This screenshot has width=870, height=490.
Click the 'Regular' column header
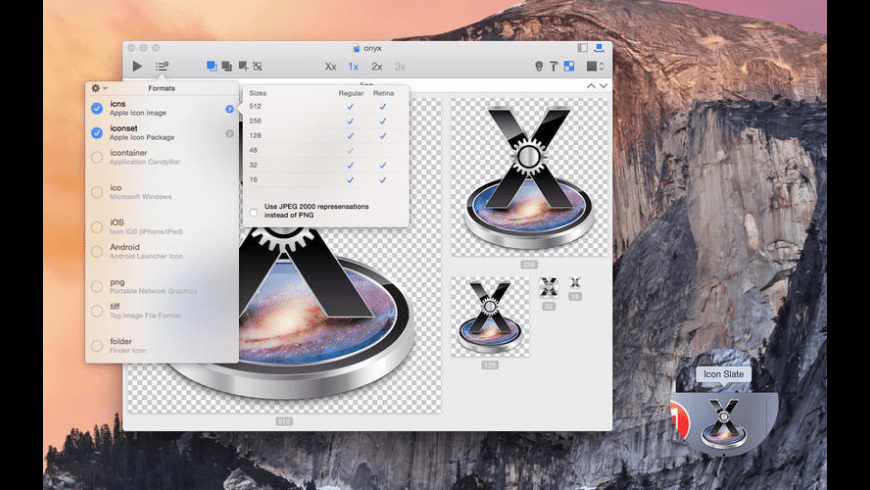(x=351, y=93)
